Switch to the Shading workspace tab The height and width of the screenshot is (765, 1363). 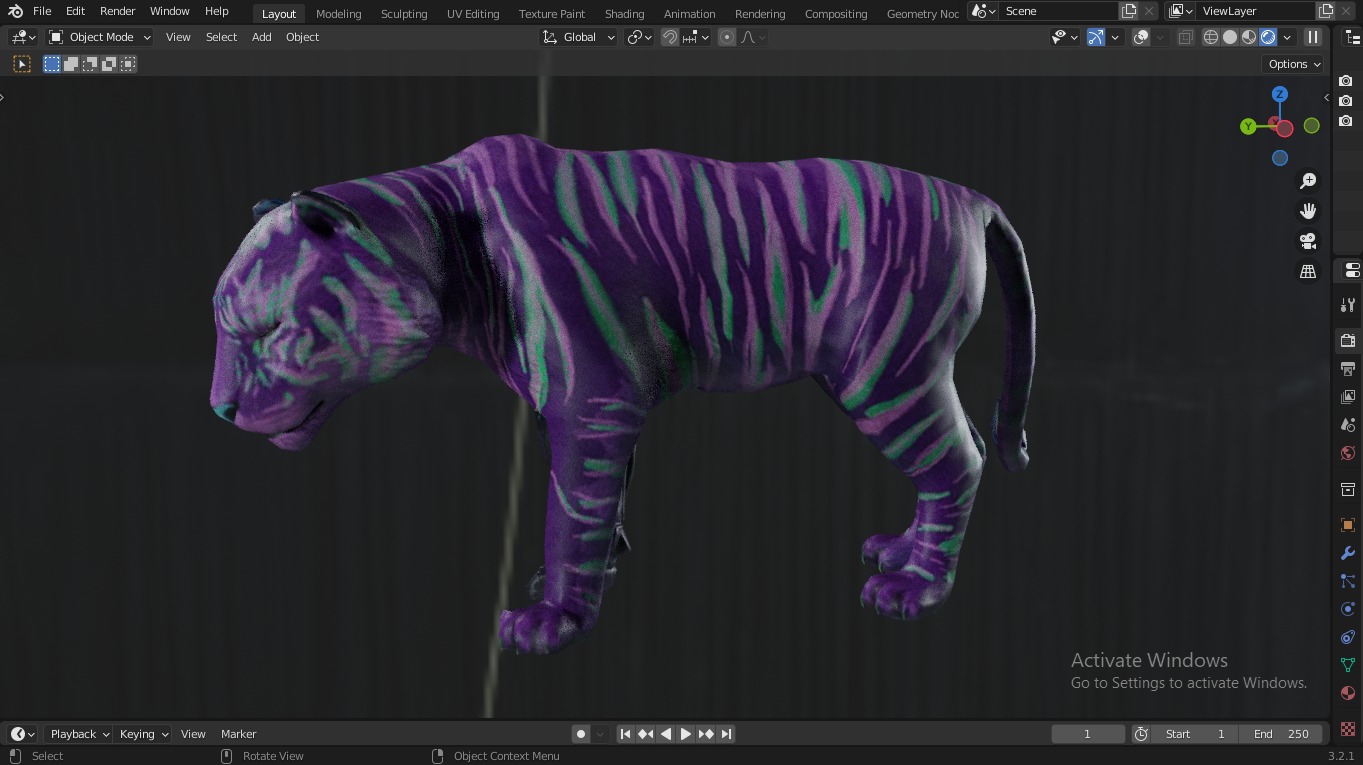pos(624,14)
